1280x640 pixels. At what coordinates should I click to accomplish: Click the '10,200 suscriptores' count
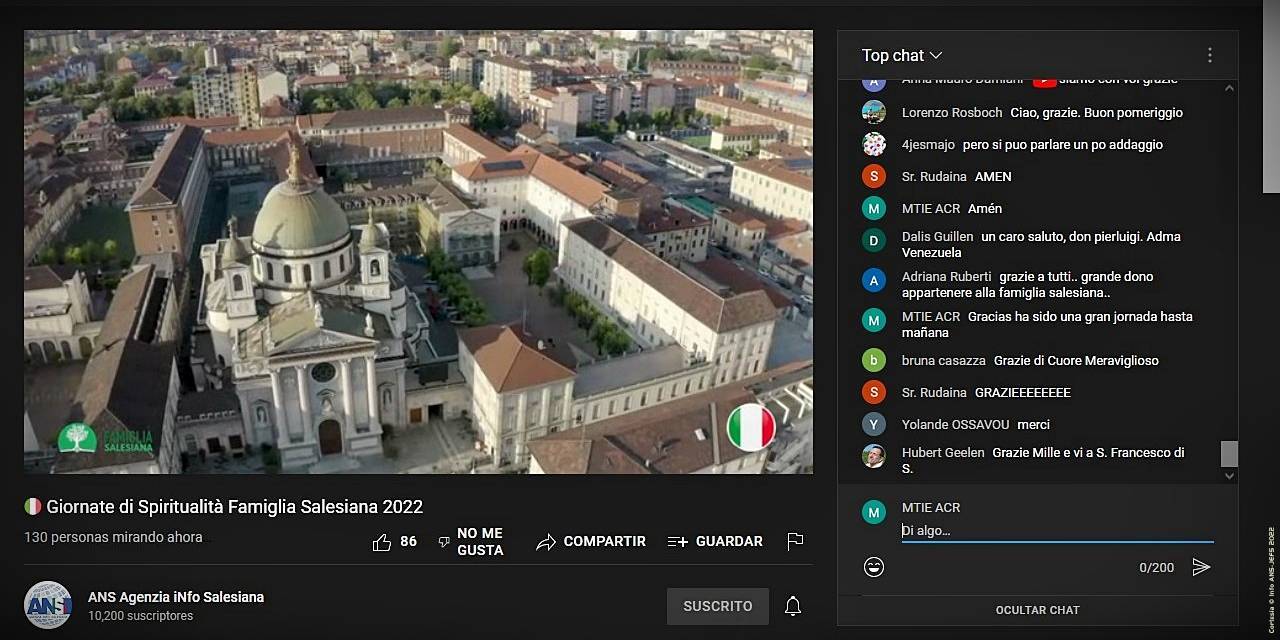140,616
